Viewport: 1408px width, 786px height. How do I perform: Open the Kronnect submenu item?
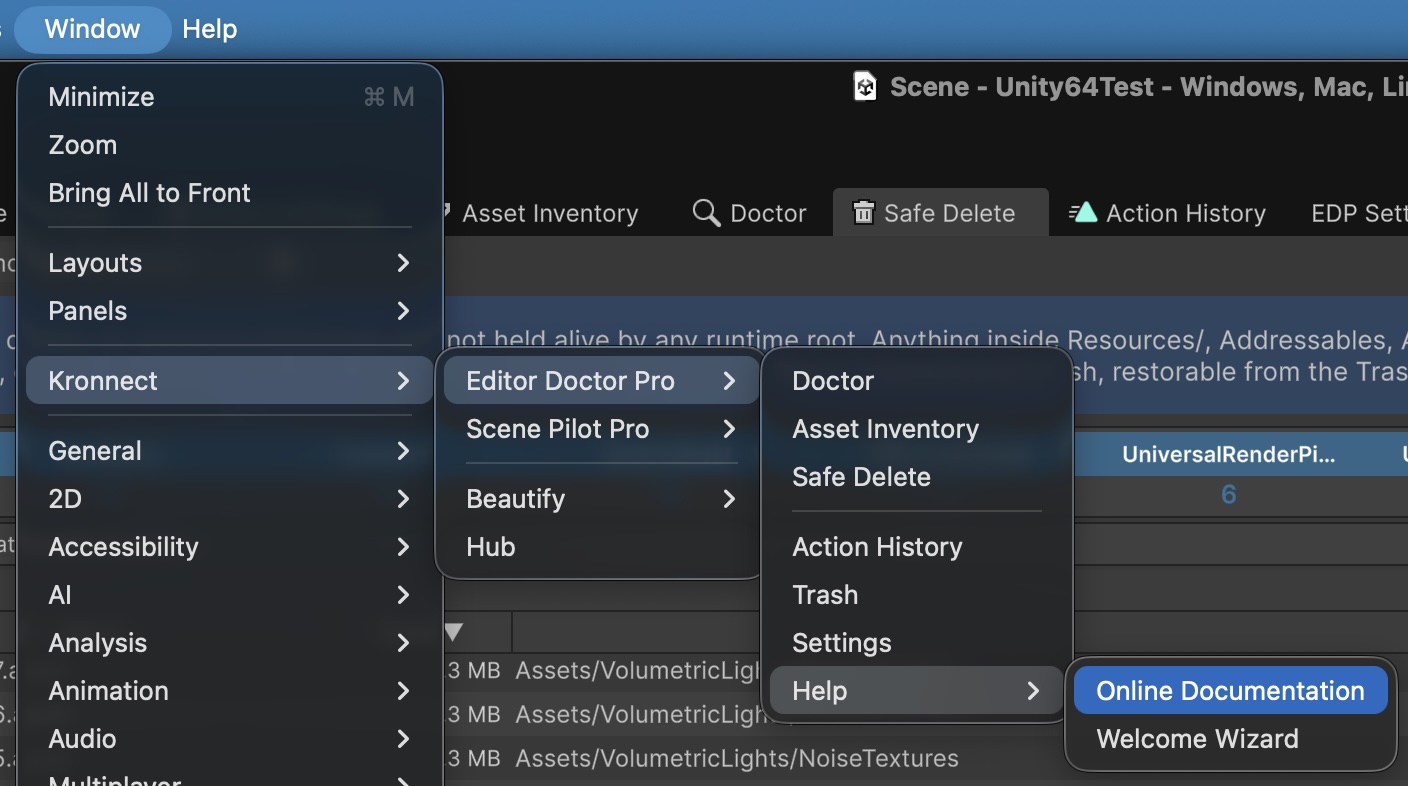230,381
